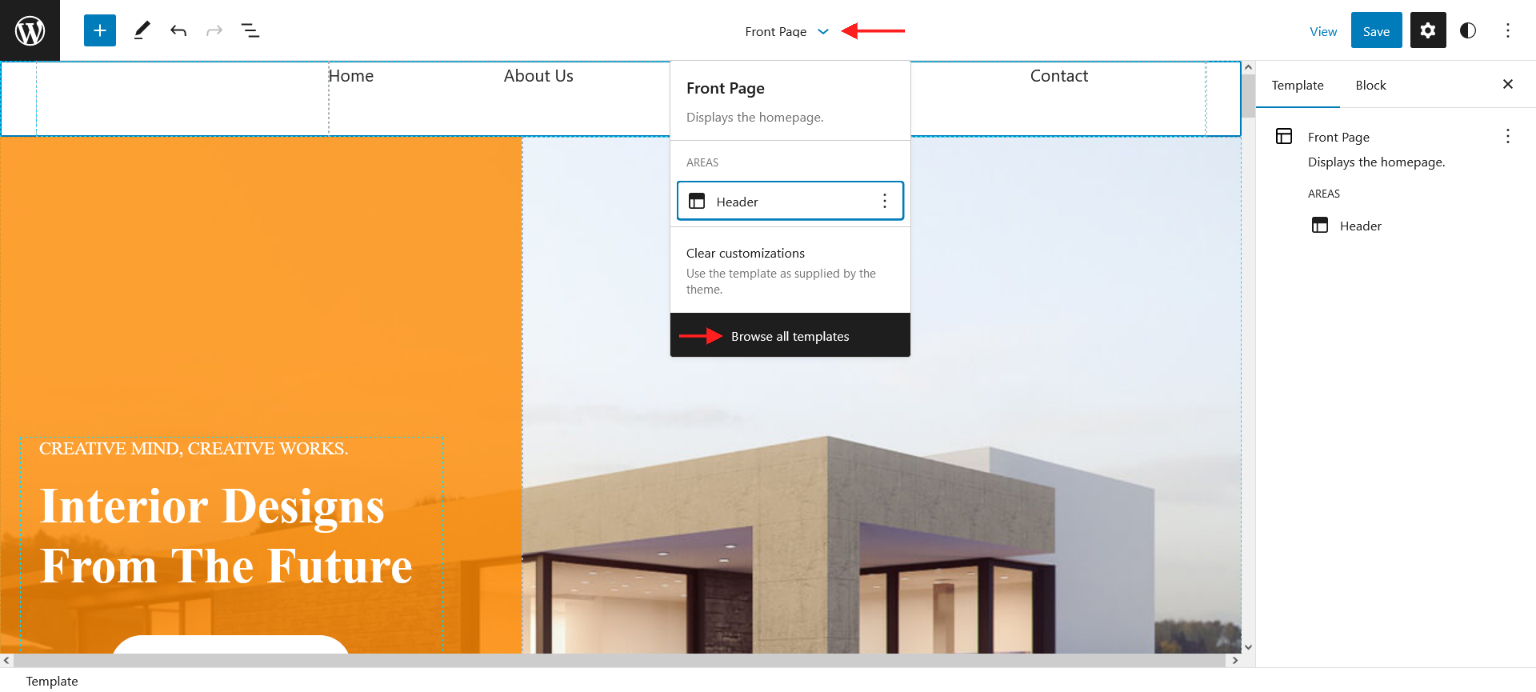This screenshot has height=692, width=1536.
Task: Select the Header area in popover
Action: (x=790, y=201)
